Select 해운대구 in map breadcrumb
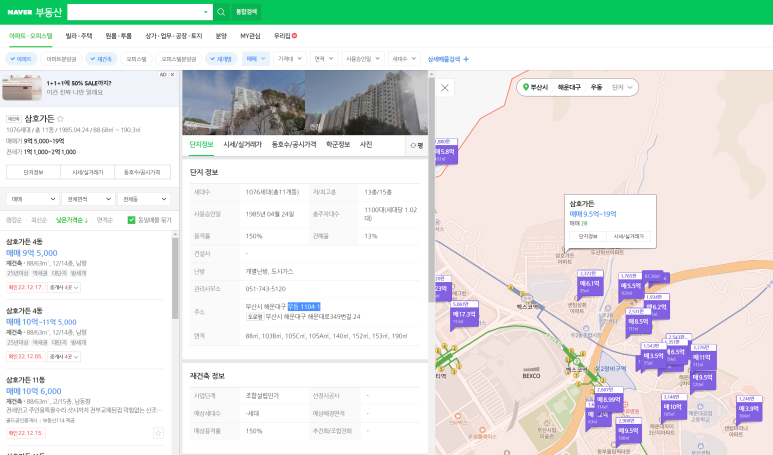 [569, 87]
